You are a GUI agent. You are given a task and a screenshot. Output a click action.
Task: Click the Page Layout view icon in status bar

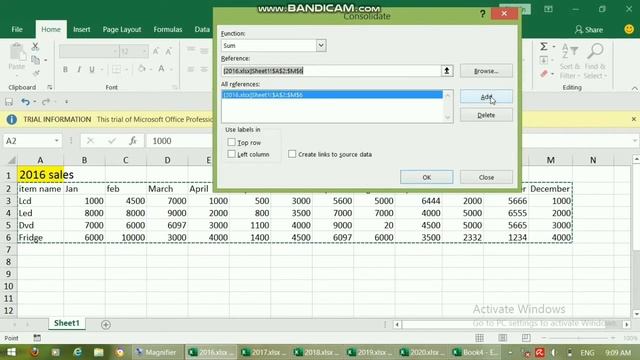pos(503,338)
